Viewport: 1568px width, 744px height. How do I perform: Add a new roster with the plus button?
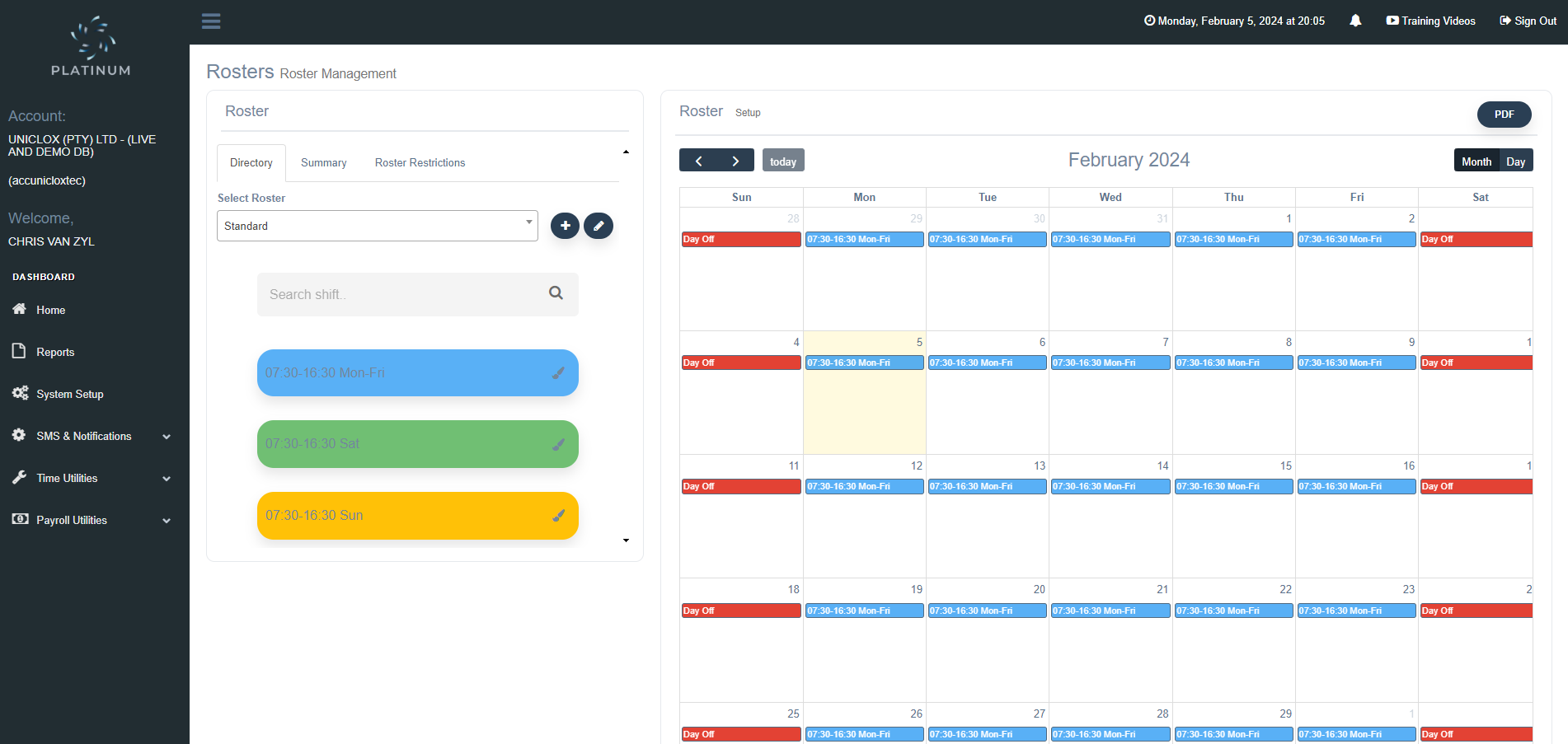[565, 226]
